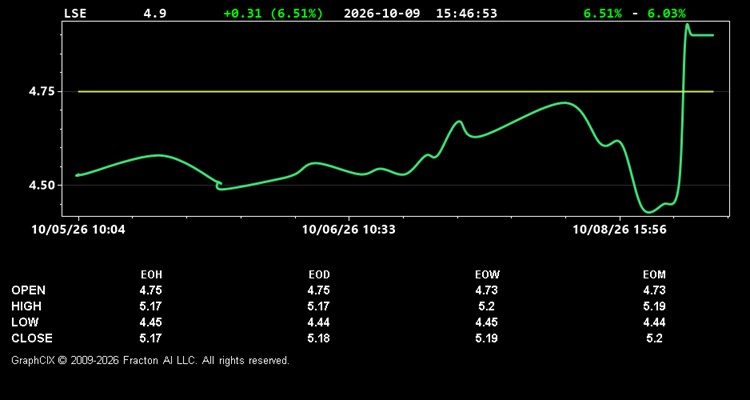Screen dimensions: 750x400
Task: Select the EOW column header
Action: pos(487,275)
